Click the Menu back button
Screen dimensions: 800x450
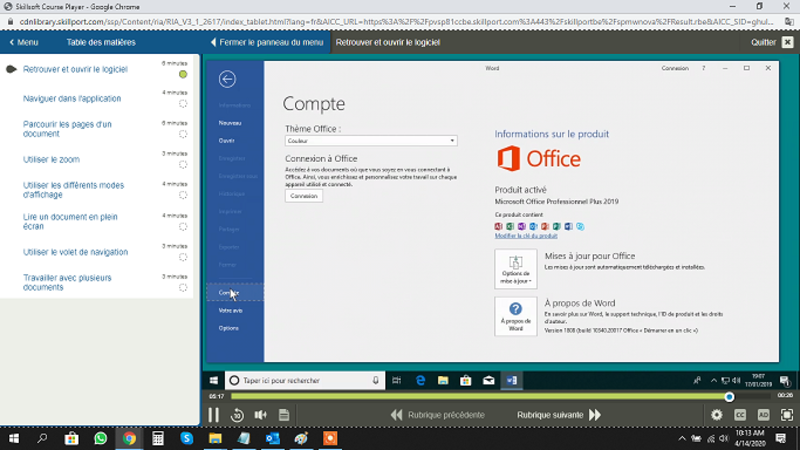(24, 42)
